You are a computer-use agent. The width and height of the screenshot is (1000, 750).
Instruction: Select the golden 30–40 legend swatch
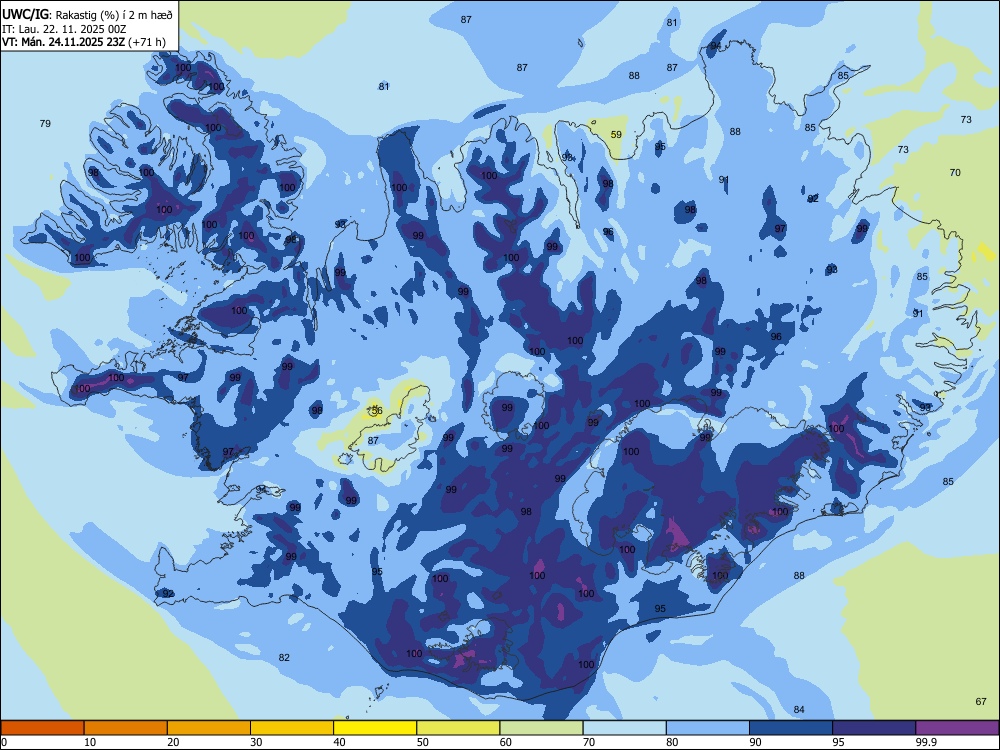292,728
